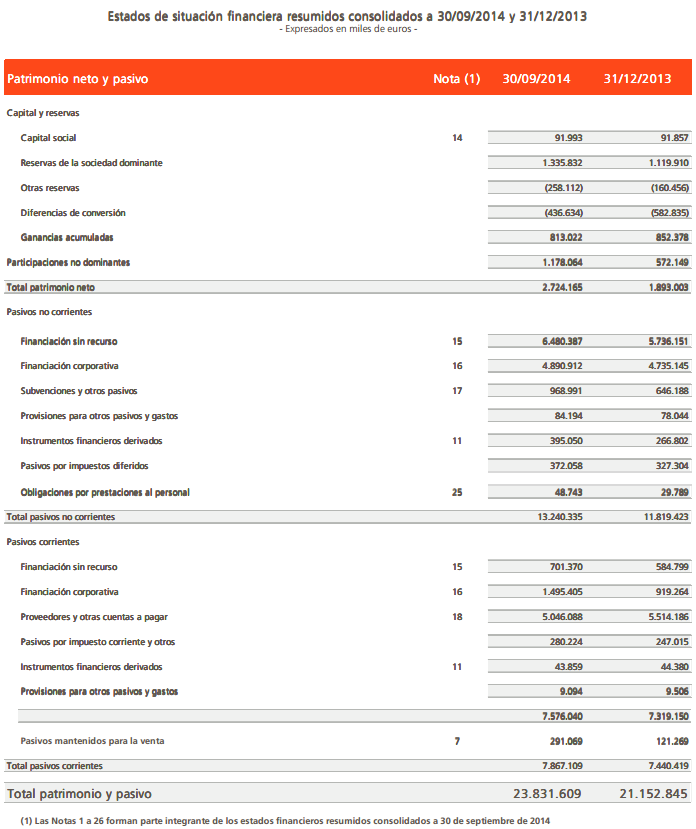The height and width of the screenshot is (829, 696).
Task: Click the 'Participaciones no dominantes' label
Action: pyautogui.click(x=68, y=262)
